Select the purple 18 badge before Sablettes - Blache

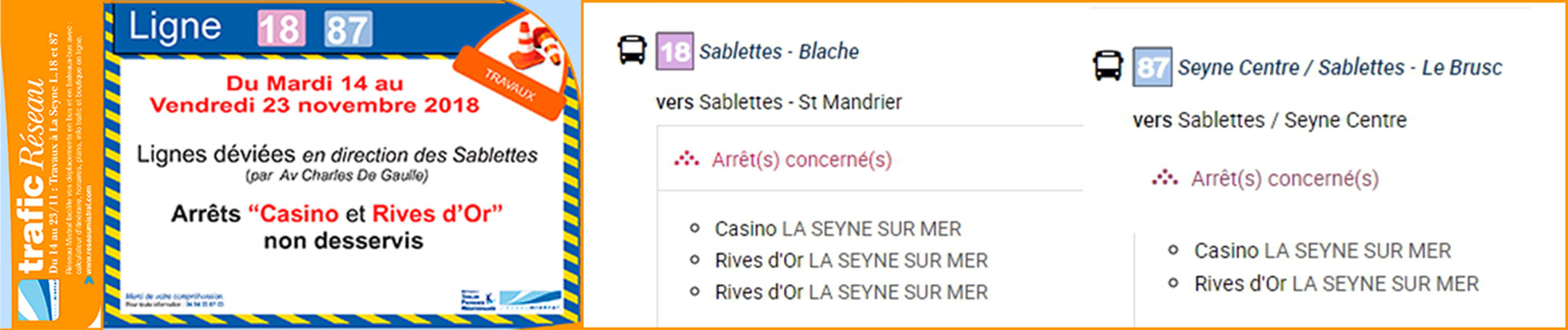point(675,51)
